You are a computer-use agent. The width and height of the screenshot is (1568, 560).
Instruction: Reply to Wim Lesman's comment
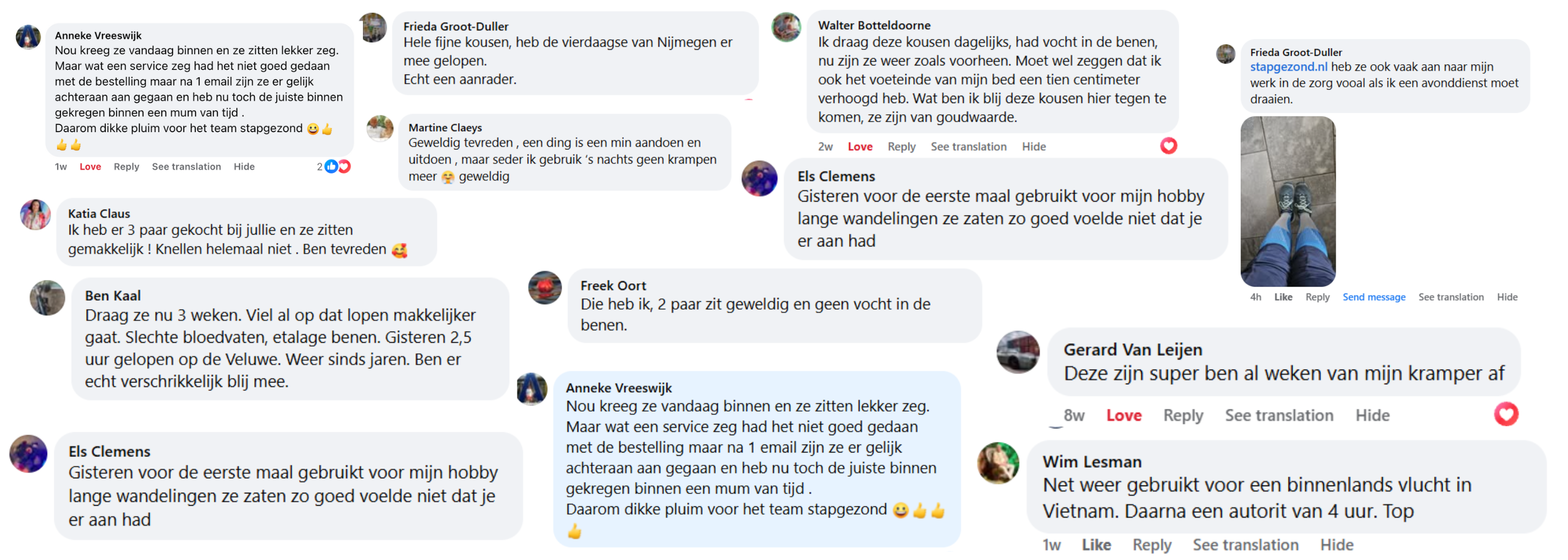click(x=1151, y=545)
